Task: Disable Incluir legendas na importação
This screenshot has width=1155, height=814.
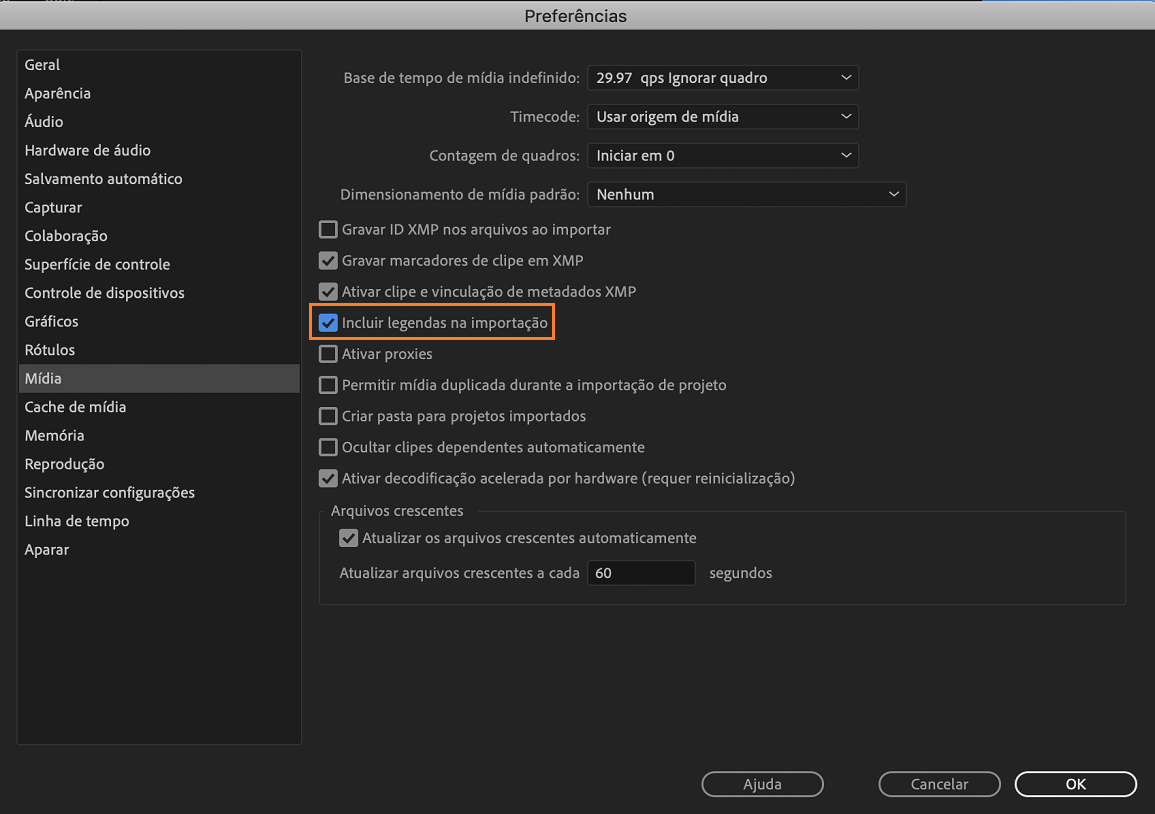Action: click(x=328, y=322)
